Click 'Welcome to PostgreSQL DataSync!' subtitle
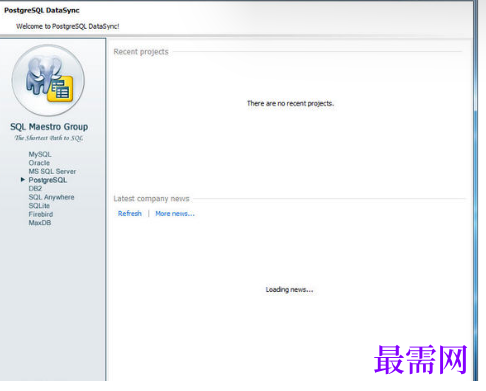486x391 pixels. tap(68, 26)
